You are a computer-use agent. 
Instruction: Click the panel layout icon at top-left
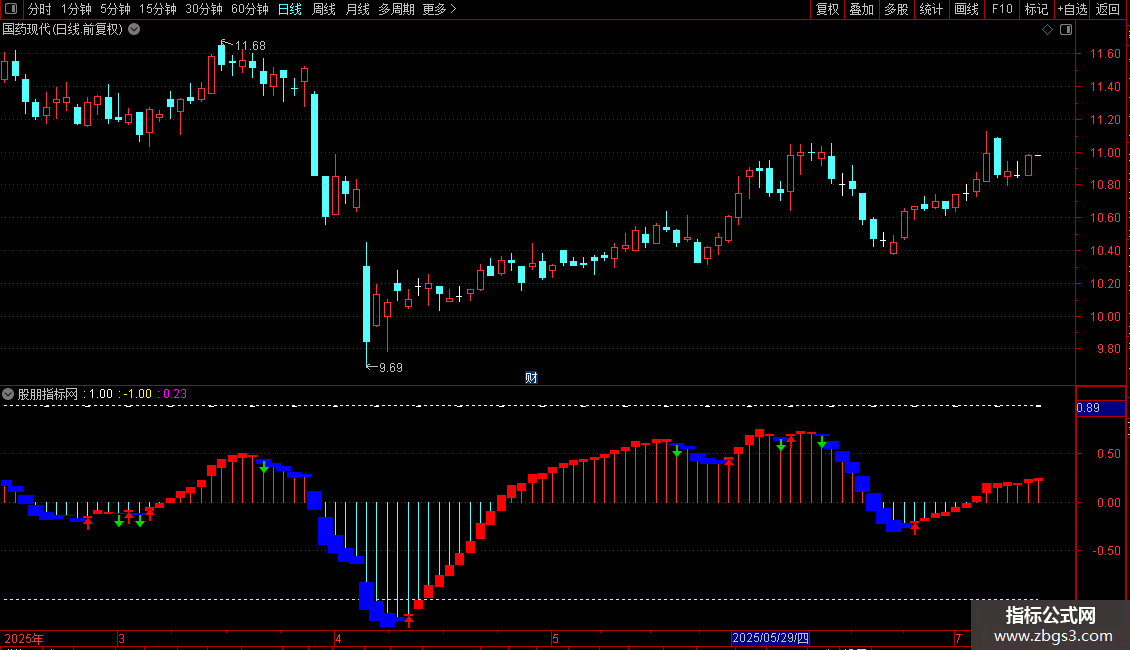tap(11, 9)
